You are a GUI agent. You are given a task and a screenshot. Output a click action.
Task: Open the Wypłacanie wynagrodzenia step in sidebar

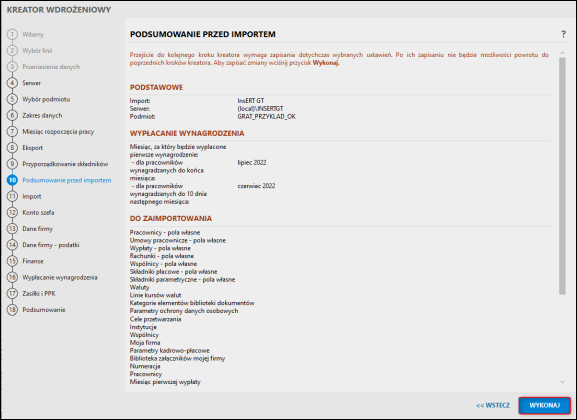click(60, 277)
